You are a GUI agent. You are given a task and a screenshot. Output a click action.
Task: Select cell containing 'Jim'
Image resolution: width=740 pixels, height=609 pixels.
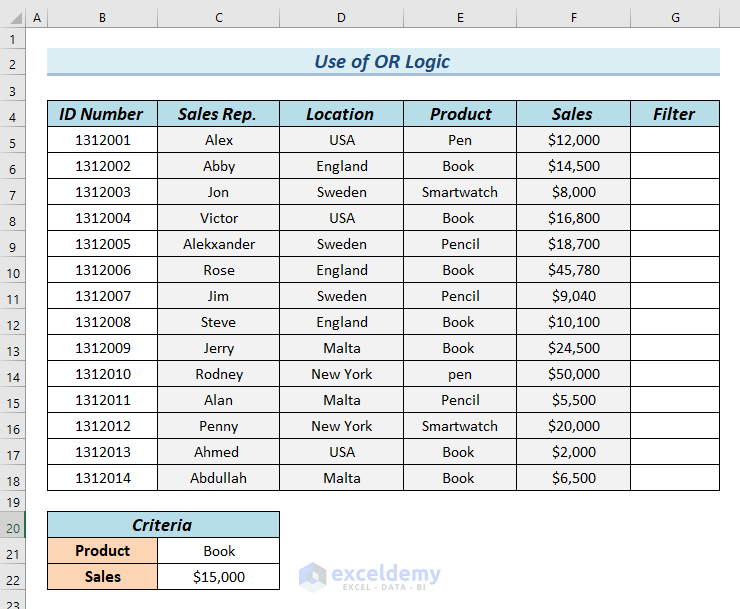219,296
